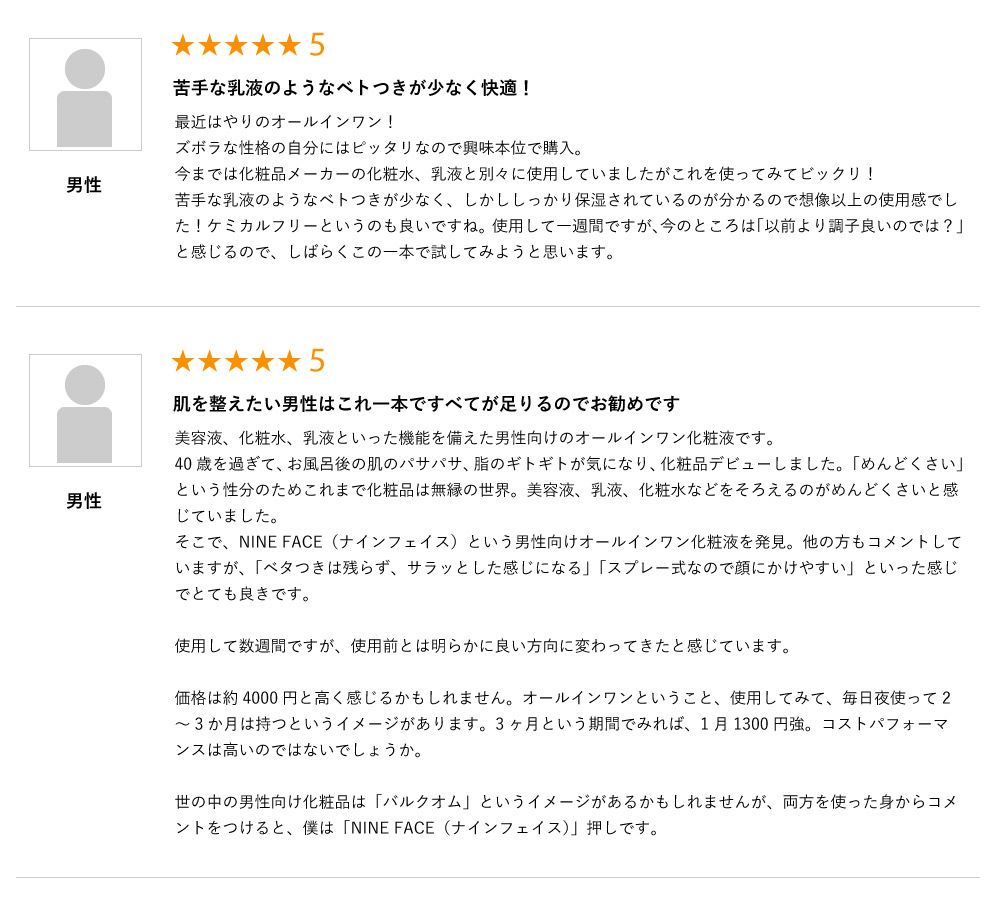Open review titled 苦手な乳液のようなベトつきが少なく快適！

(353, 88)
